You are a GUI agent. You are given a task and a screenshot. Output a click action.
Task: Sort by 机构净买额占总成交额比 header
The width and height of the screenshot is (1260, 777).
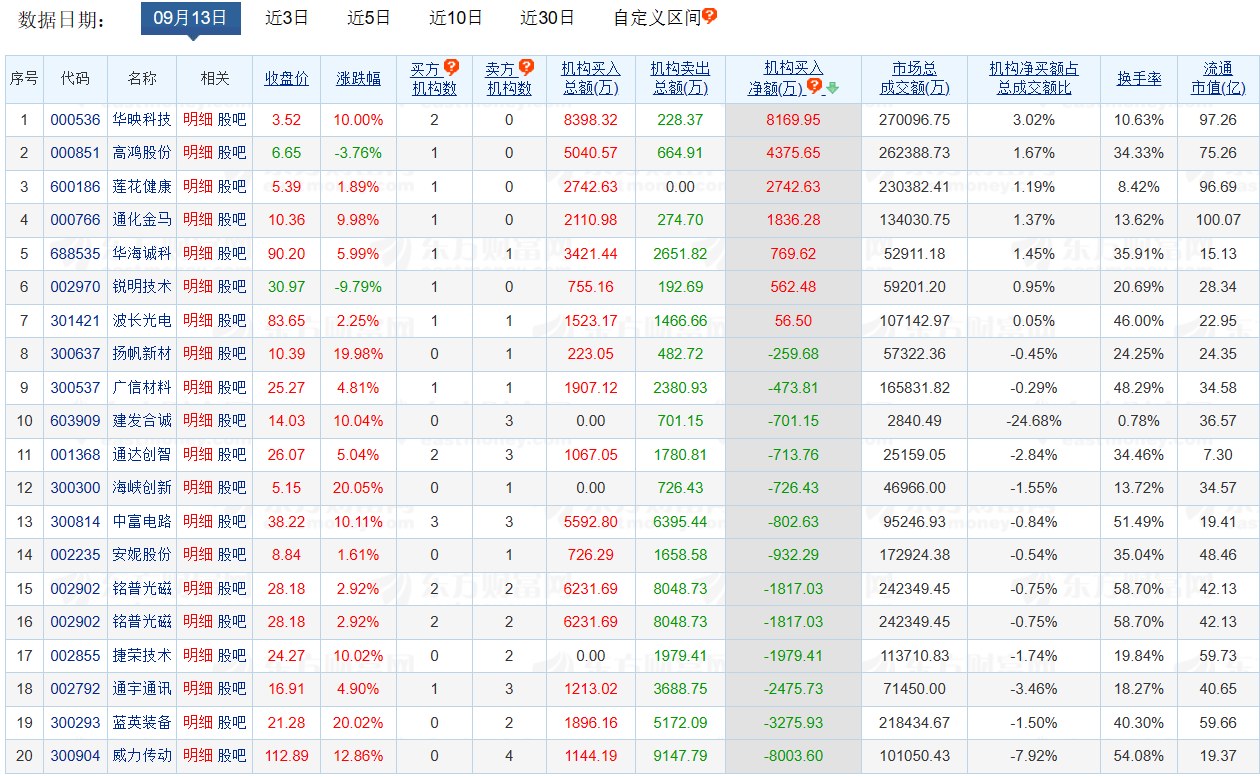click(x=1034, y=78)
